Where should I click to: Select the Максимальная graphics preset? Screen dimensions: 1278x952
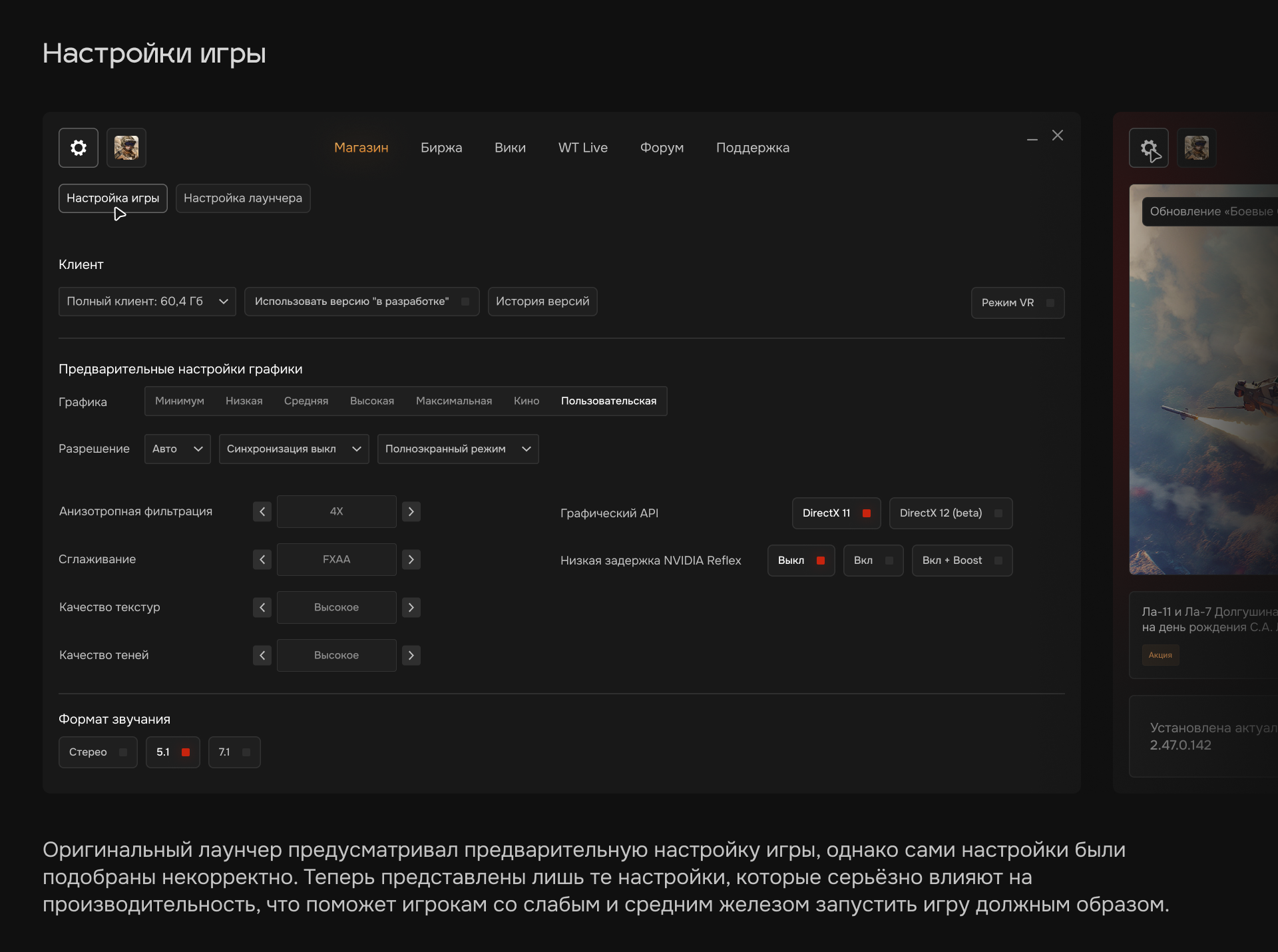coord(454,401)
